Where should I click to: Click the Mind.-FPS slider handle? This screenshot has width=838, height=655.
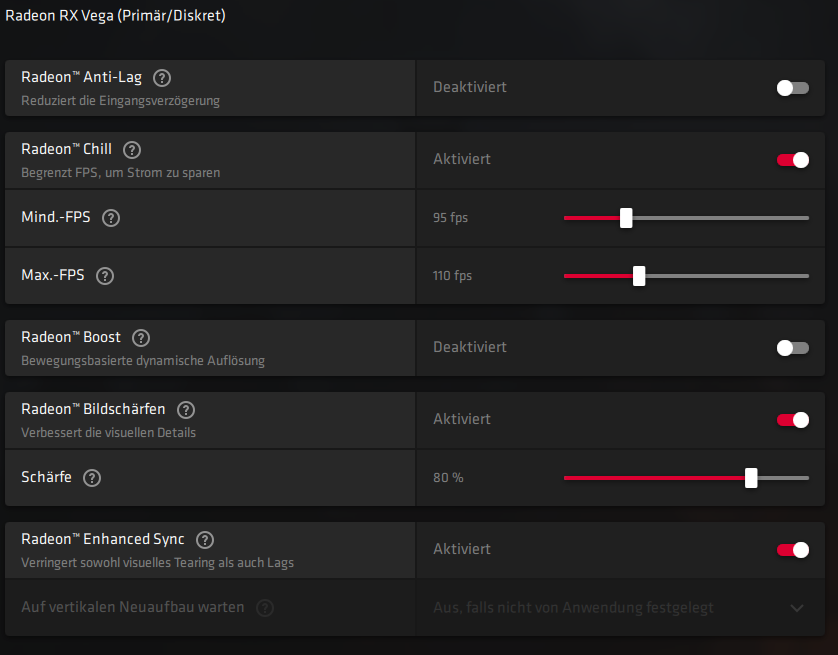tap(626, 218)
